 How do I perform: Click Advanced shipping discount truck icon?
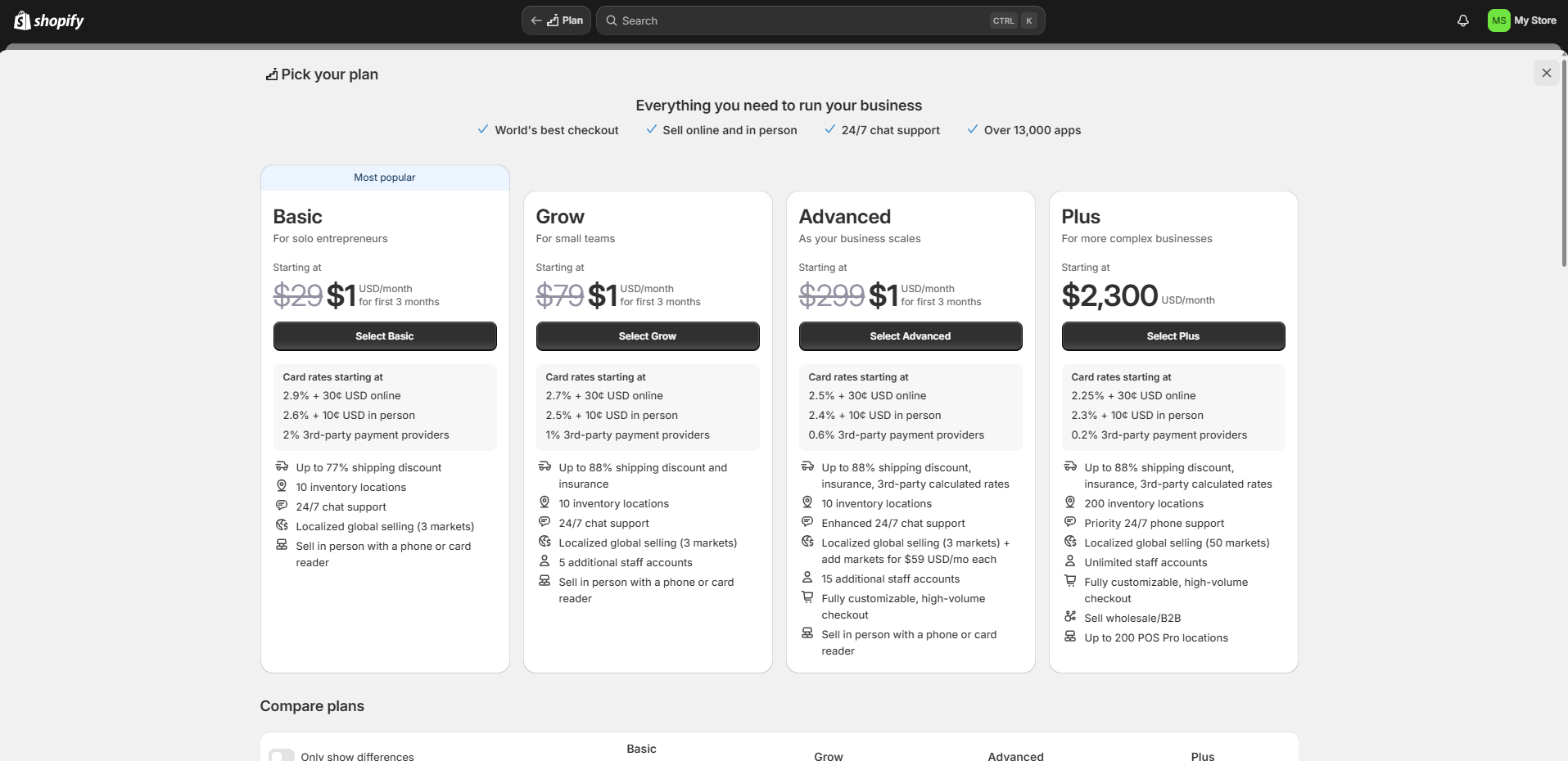pos(807,466)
